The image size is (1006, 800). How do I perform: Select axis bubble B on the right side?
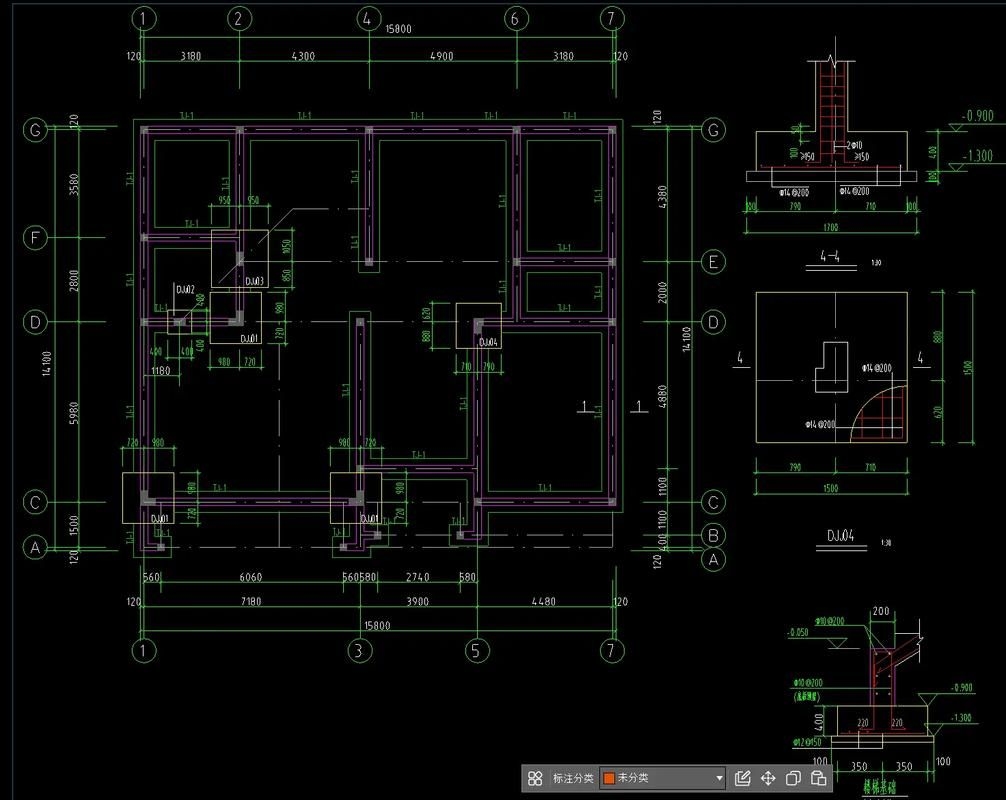tap(713, 534)
